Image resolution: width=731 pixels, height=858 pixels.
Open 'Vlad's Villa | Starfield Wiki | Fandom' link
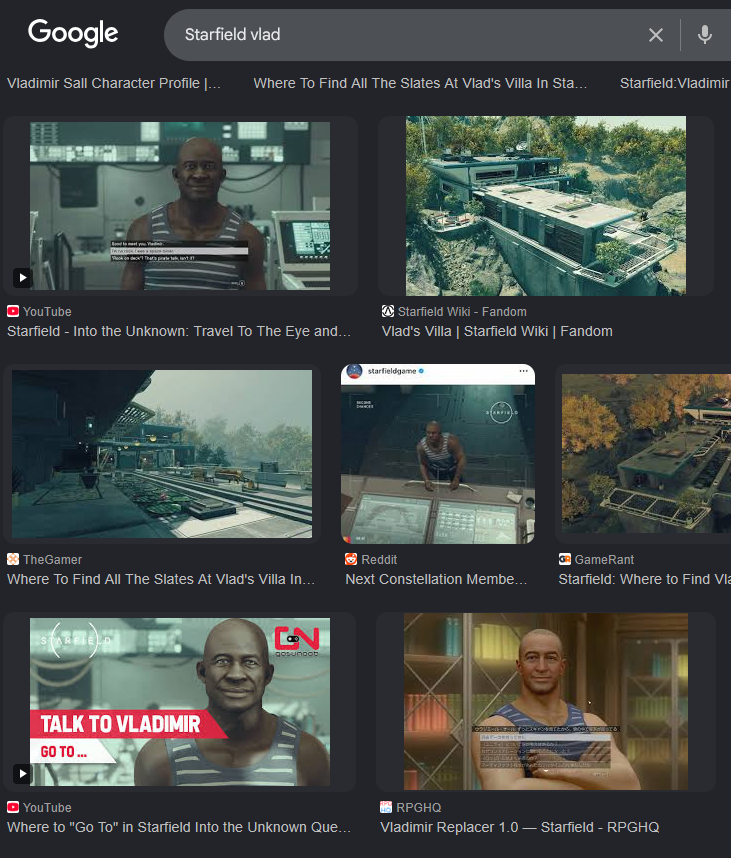pyautogui.click(x=497, y=331)
